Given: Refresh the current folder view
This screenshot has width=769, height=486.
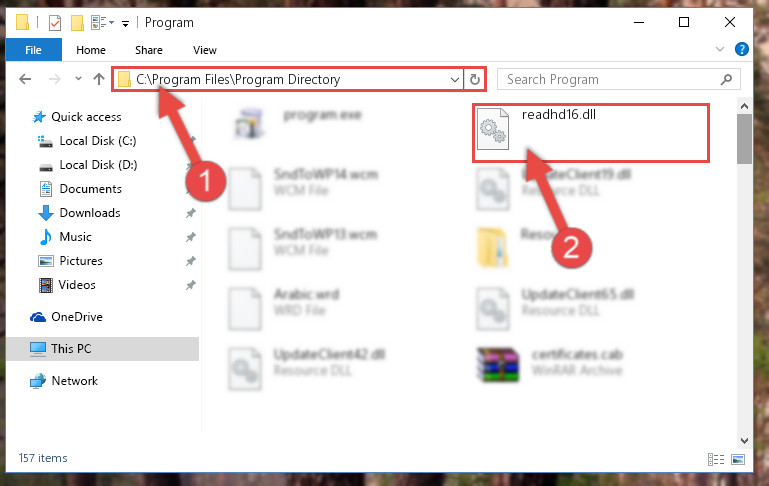Looking at the screenshot, I should (474, 79).
